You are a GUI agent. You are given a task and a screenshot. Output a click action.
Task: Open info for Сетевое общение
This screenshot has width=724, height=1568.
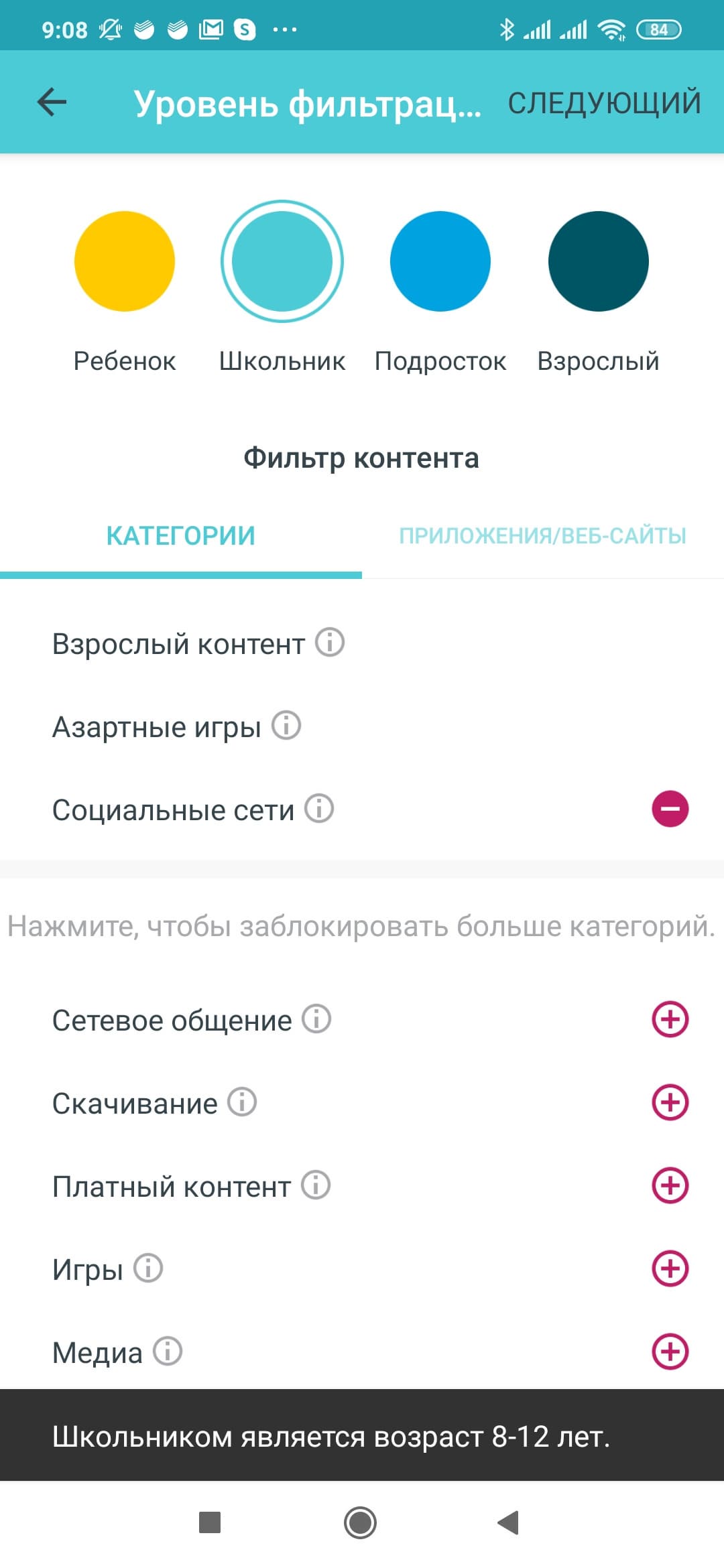[316, 1019]
